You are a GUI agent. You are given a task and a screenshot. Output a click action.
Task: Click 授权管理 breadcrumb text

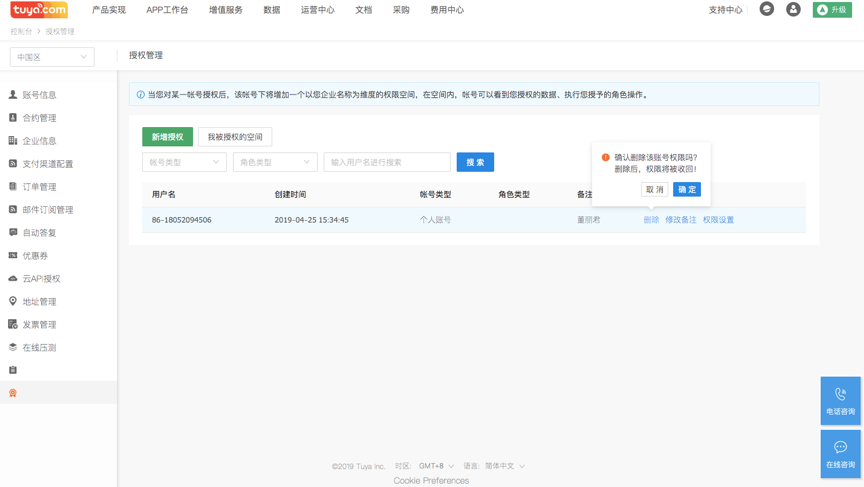click(x=60, y=31)
